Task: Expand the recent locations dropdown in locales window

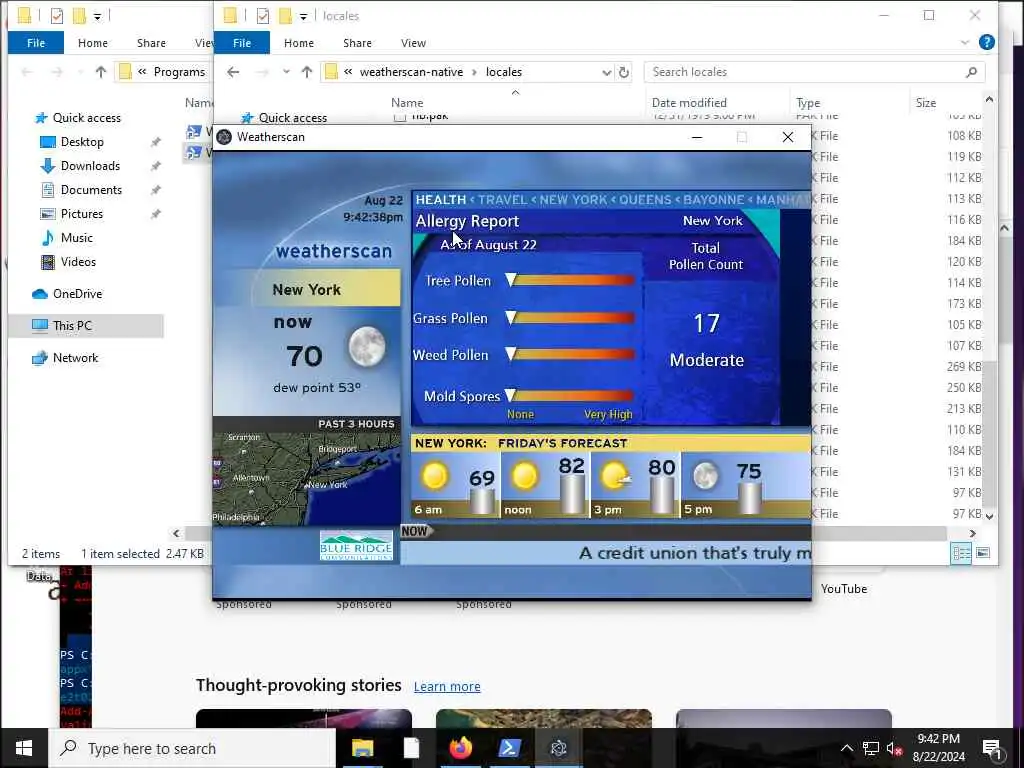Action: point(286,72)
